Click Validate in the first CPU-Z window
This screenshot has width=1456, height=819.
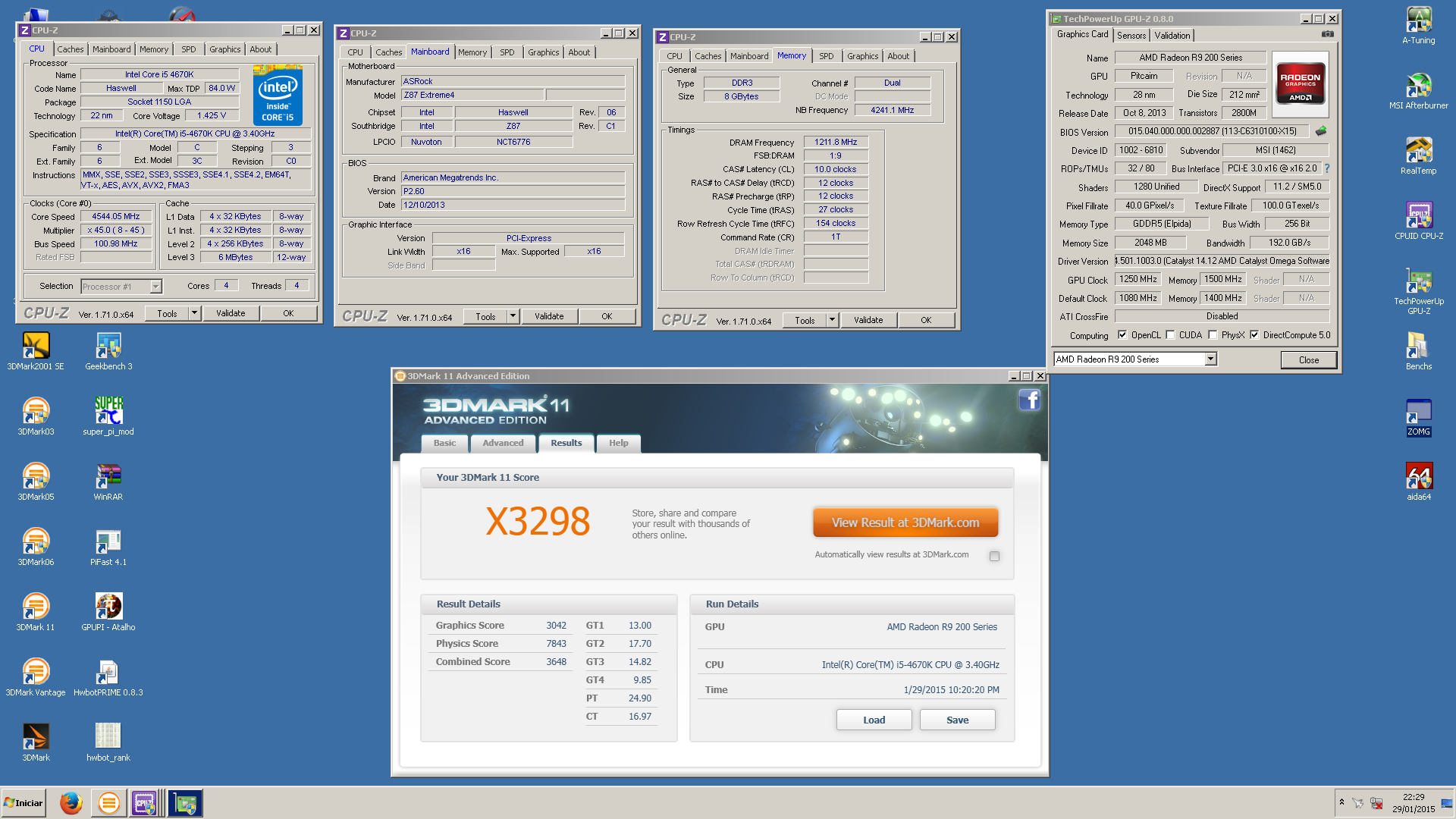click(x=231, y=313)
